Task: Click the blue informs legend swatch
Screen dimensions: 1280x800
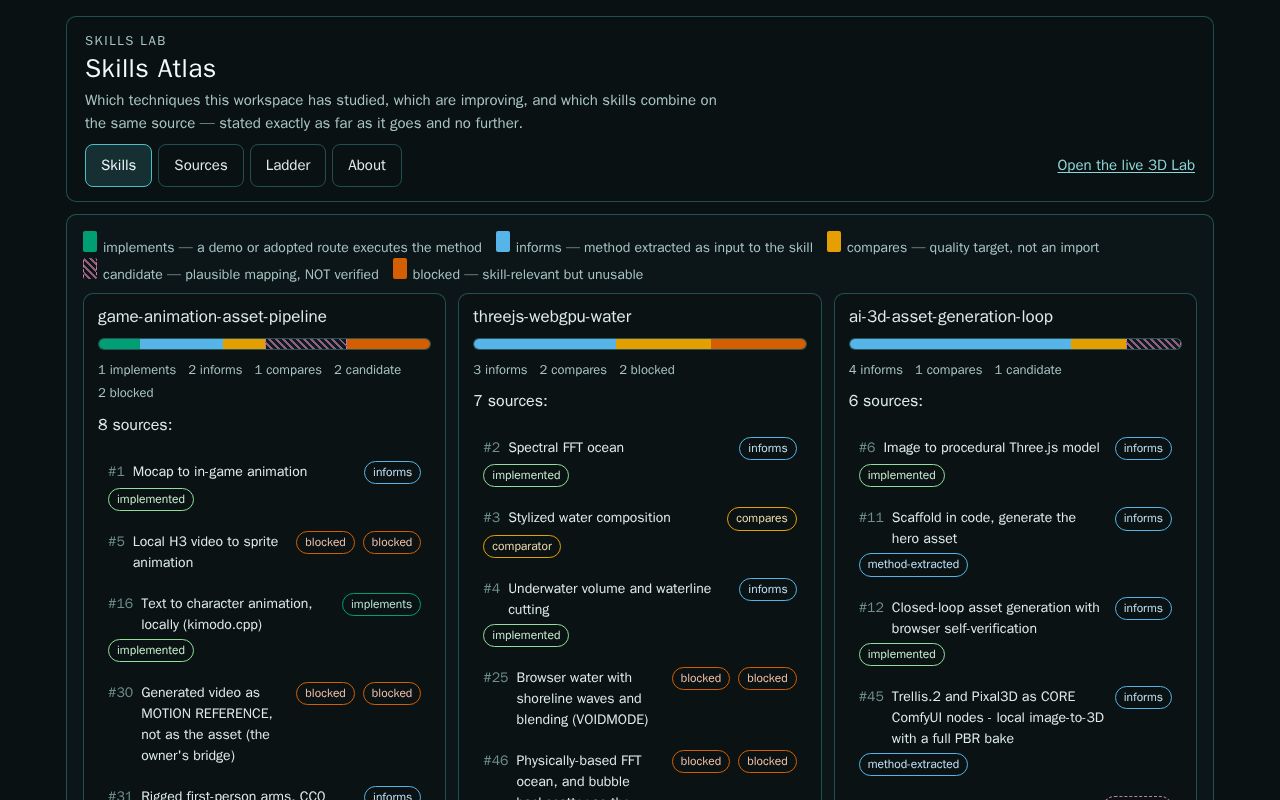Action: [x=503, y=241]
